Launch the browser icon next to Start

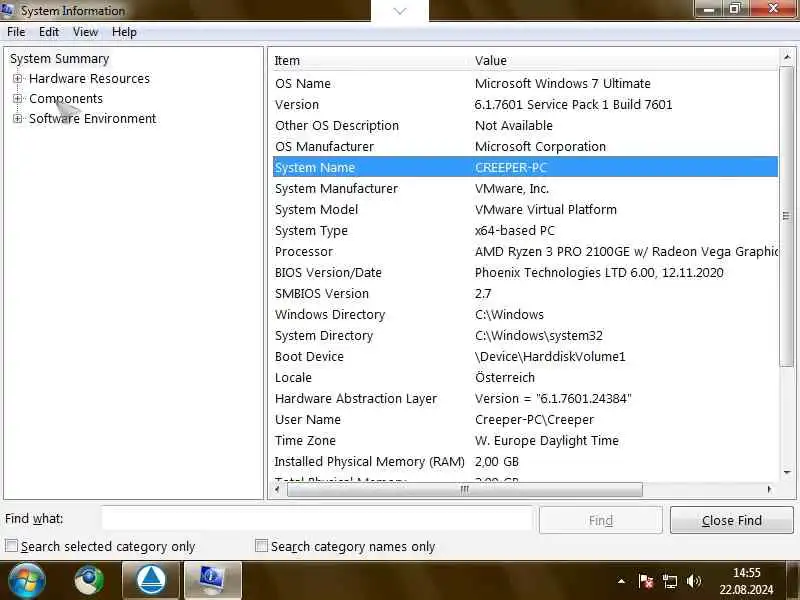pyautogui.click(x=89, y=581)
